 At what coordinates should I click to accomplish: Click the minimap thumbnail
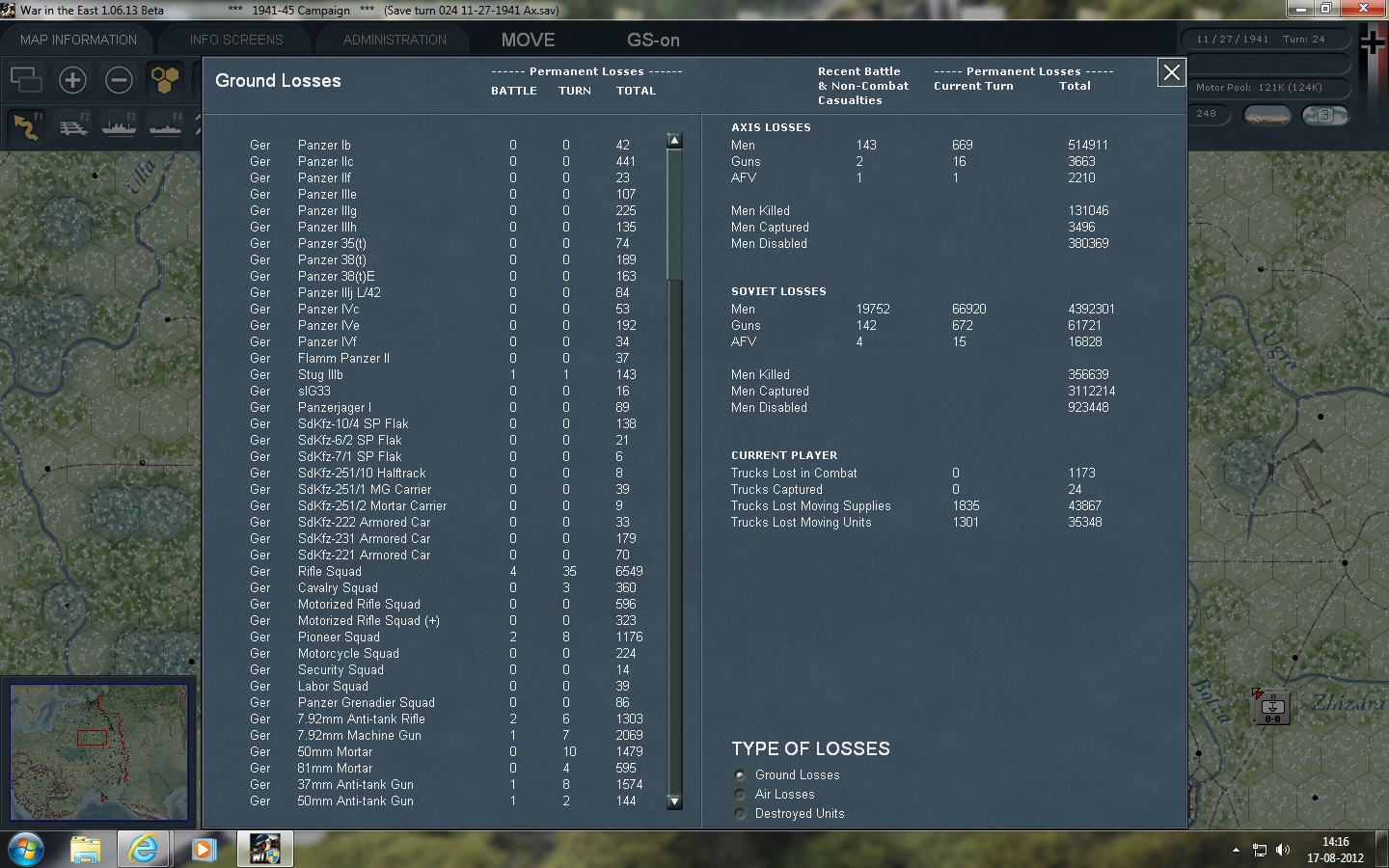click(98, 752)
